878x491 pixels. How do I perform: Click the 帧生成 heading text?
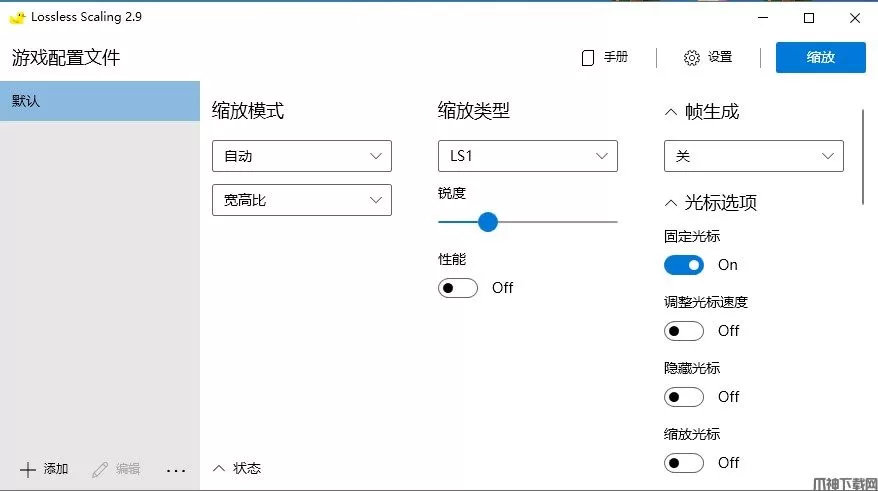pos(712,112)
